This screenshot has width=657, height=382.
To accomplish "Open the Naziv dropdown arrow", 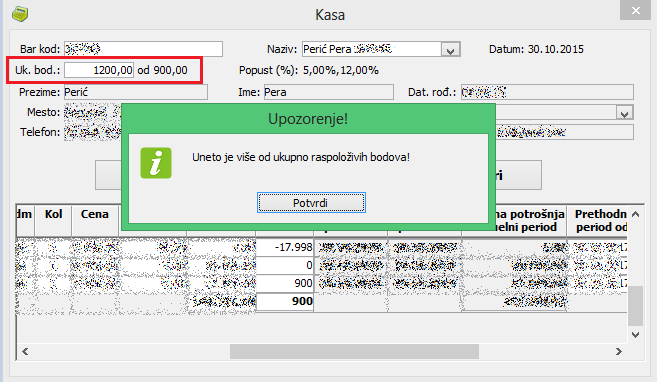I will tap(450, 50).
